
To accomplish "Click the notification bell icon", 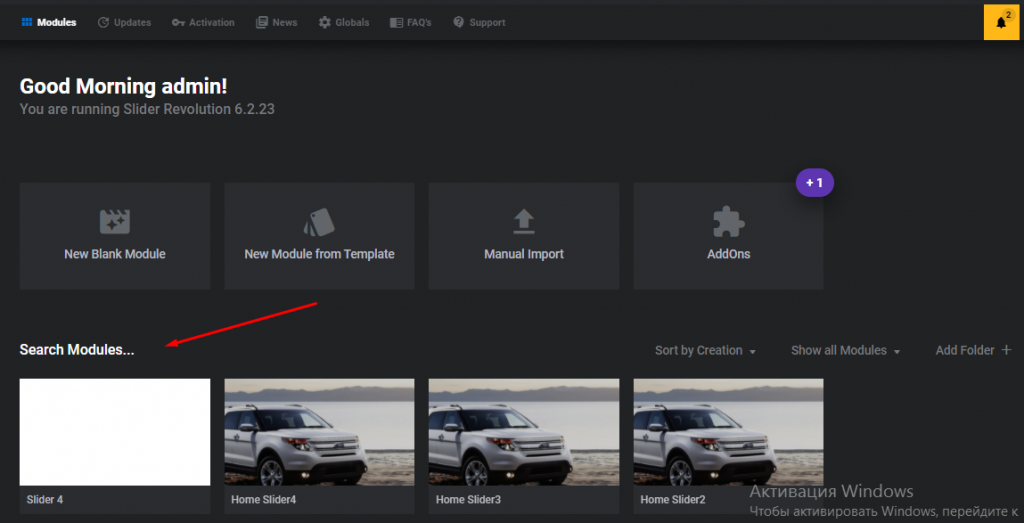I will pos(1001,22).
